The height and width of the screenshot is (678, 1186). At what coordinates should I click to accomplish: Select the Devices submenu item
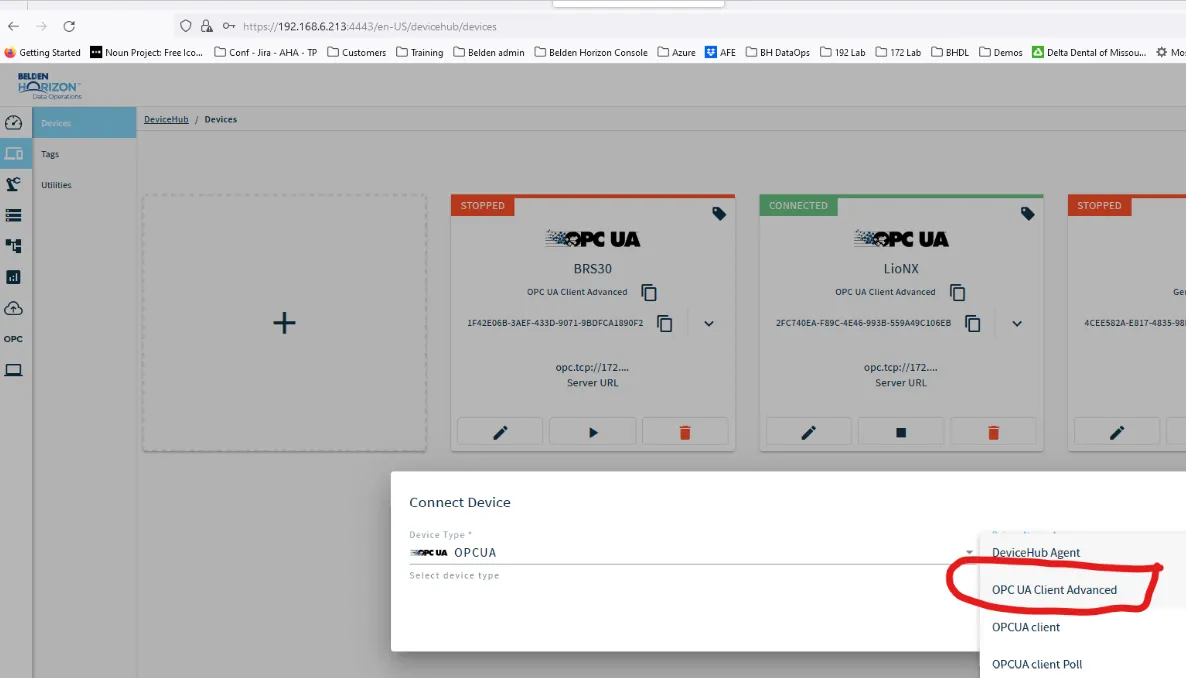pos(84,123)
